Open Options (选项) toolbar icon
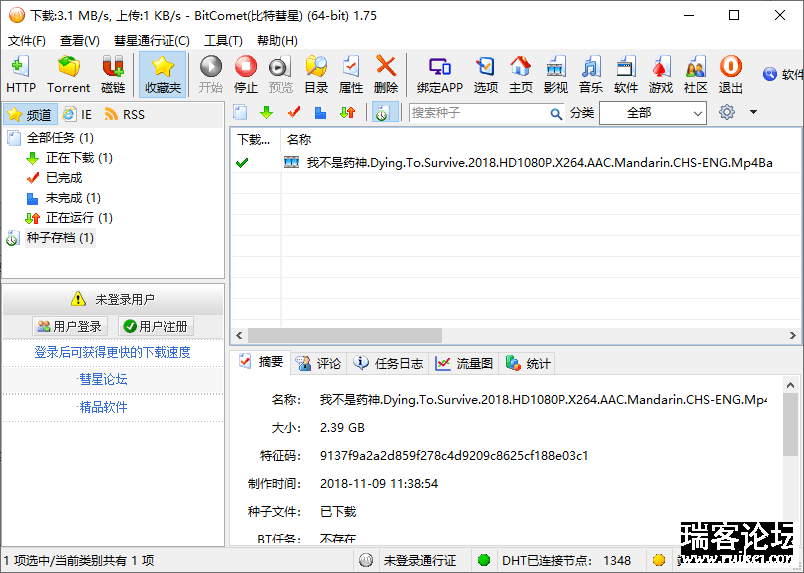 [486, 74]
